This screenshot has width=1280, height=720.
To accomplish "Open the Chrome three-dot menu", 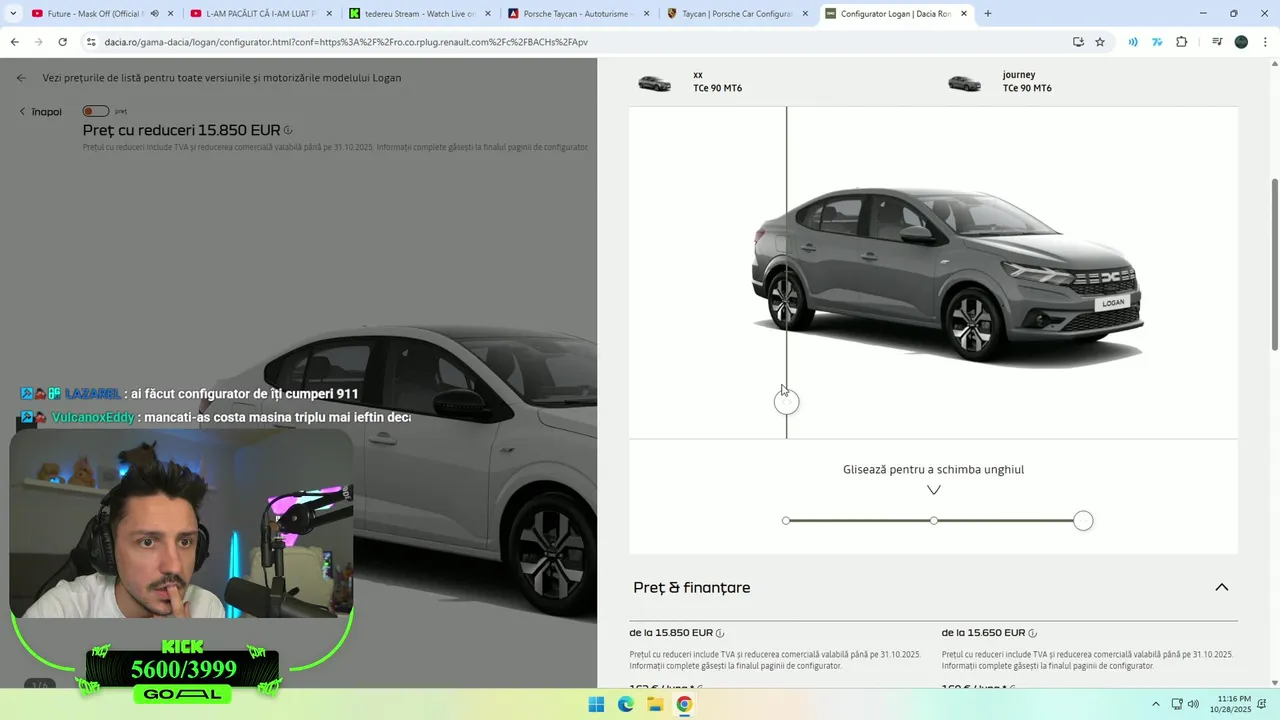I will pyautogui.click(x=1265, y=42).
